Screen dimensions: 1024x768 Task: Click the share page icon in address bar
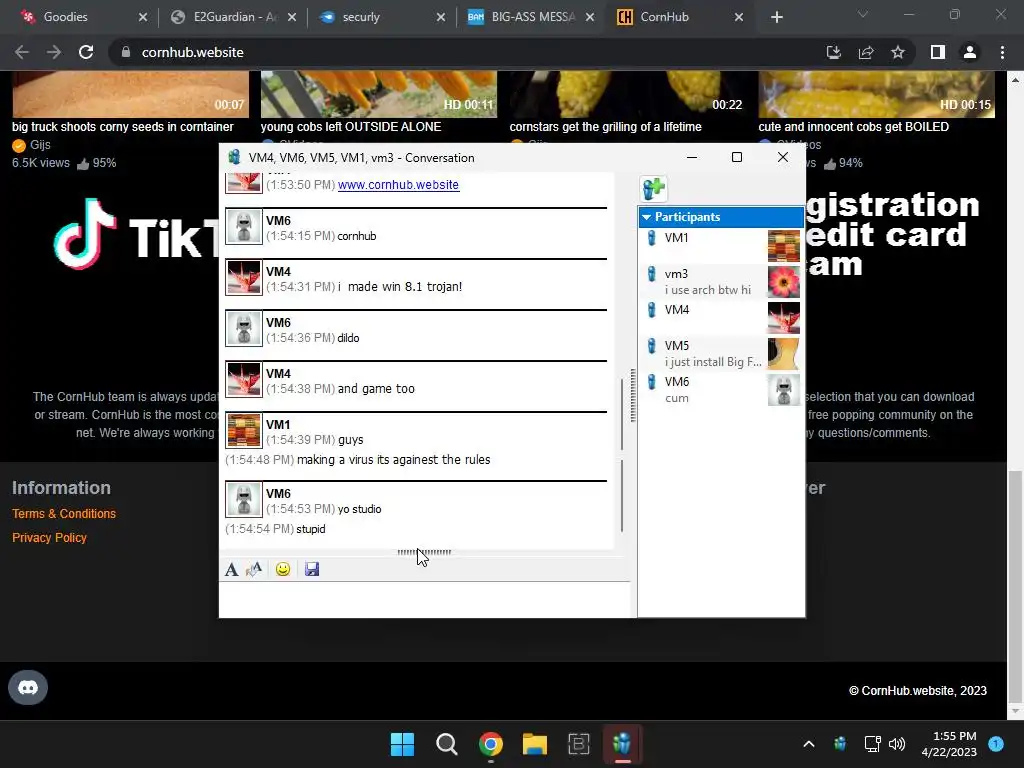pos(866,52)
